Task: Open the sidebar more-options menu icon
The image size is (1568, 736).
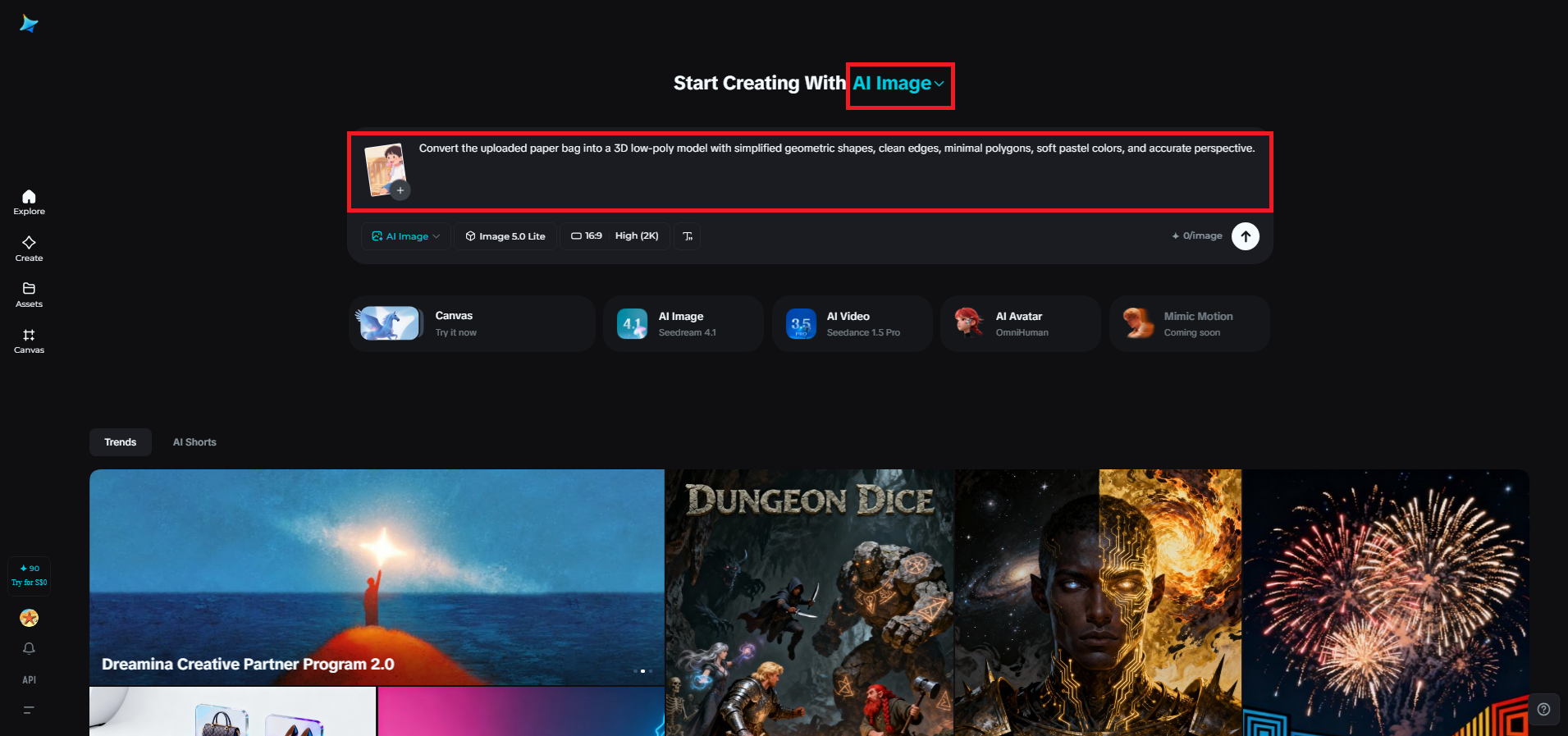Action: pos(29,710)
